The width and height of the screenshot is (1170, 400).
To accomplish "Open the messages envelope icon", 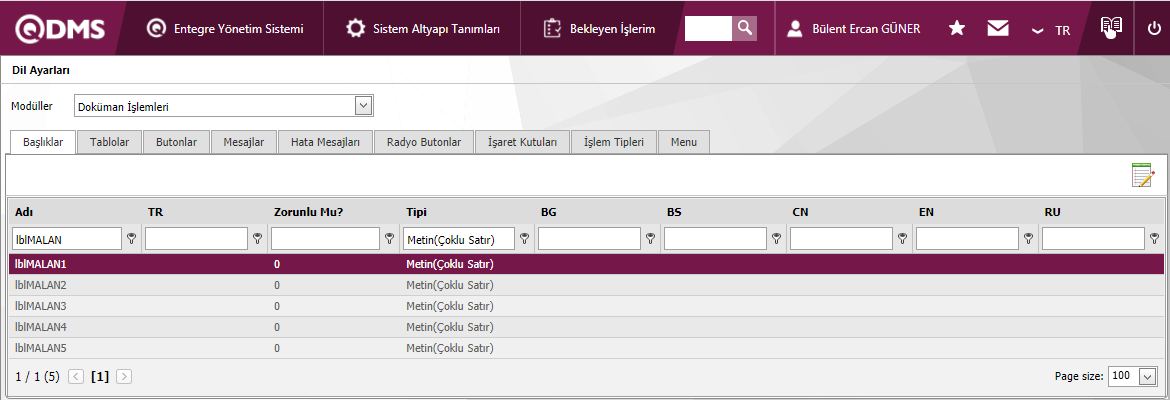I will click(x=997, y=29).
